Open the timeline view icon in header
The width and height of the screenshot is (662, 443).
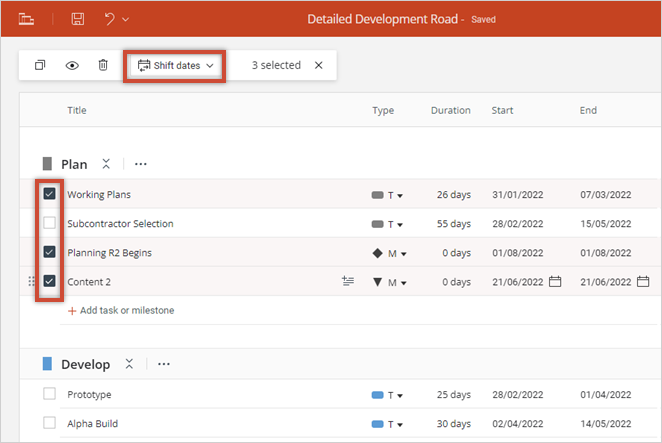26,19
